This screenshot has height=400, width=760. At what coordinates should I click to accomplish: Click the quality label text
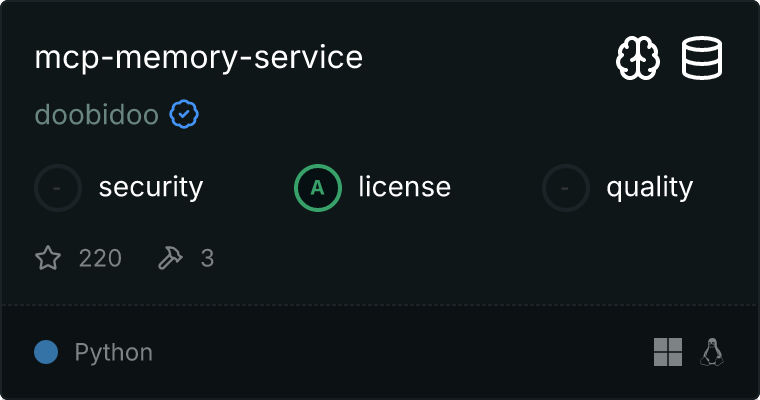pos(649,187)
